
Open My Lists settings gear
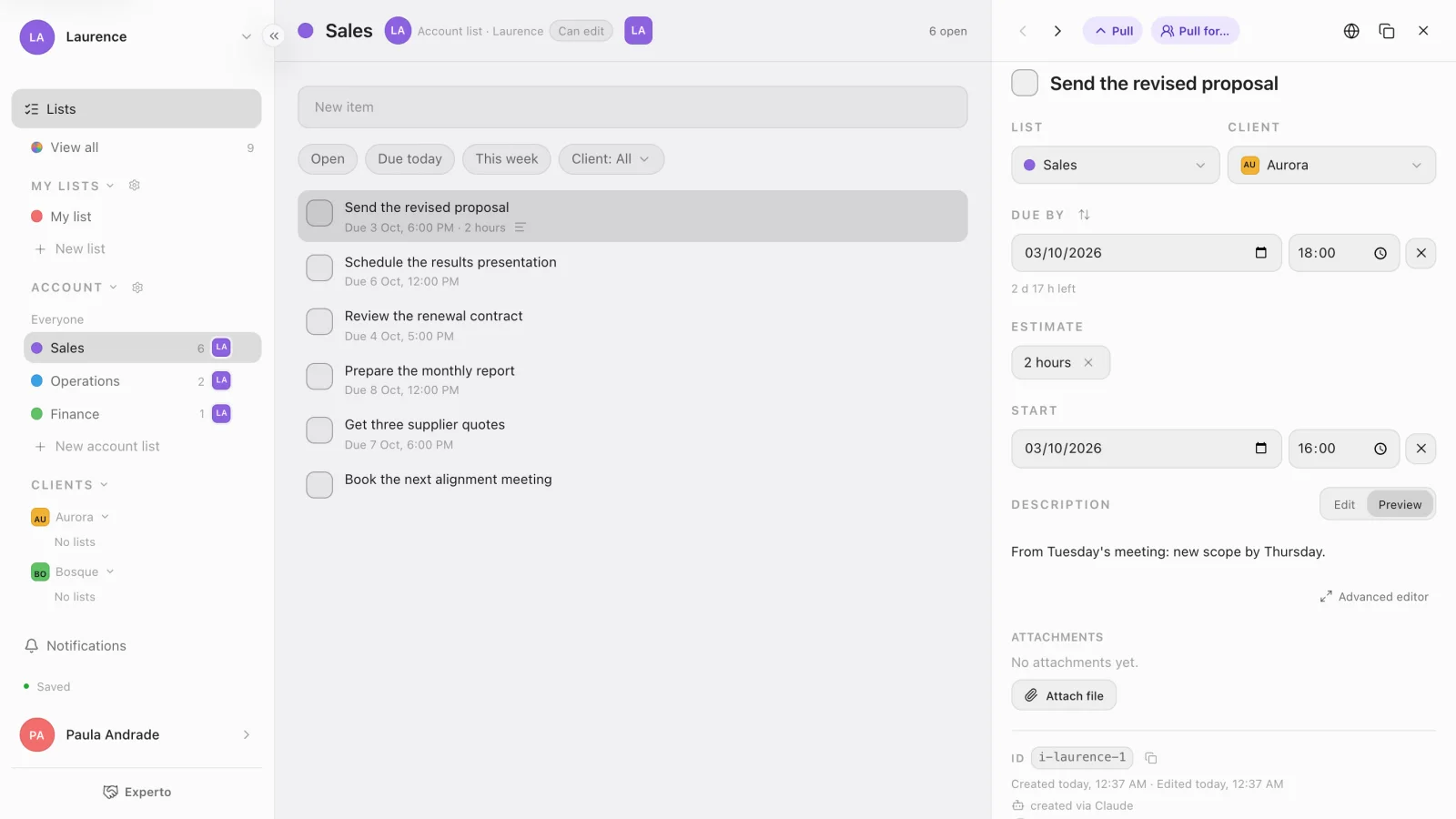135,186
